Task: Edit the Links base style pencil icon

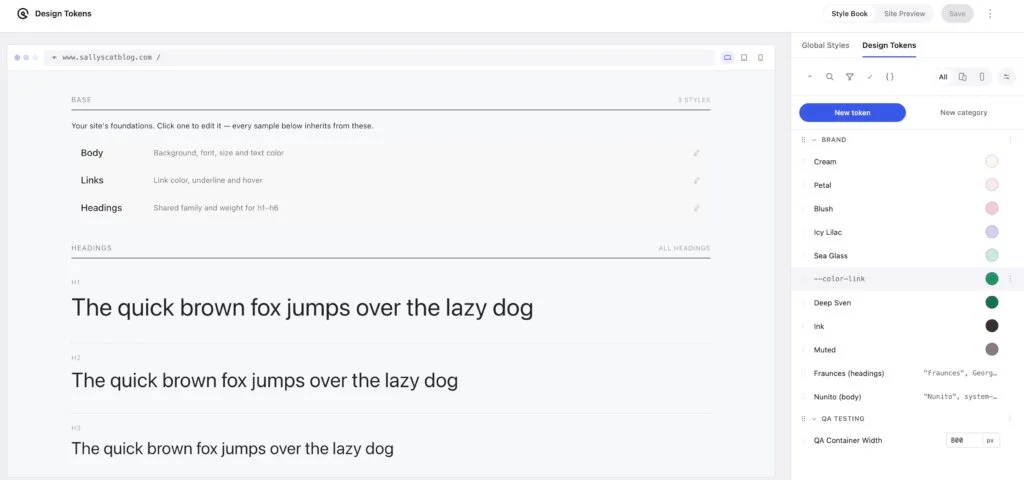Action: coord(696,180)
